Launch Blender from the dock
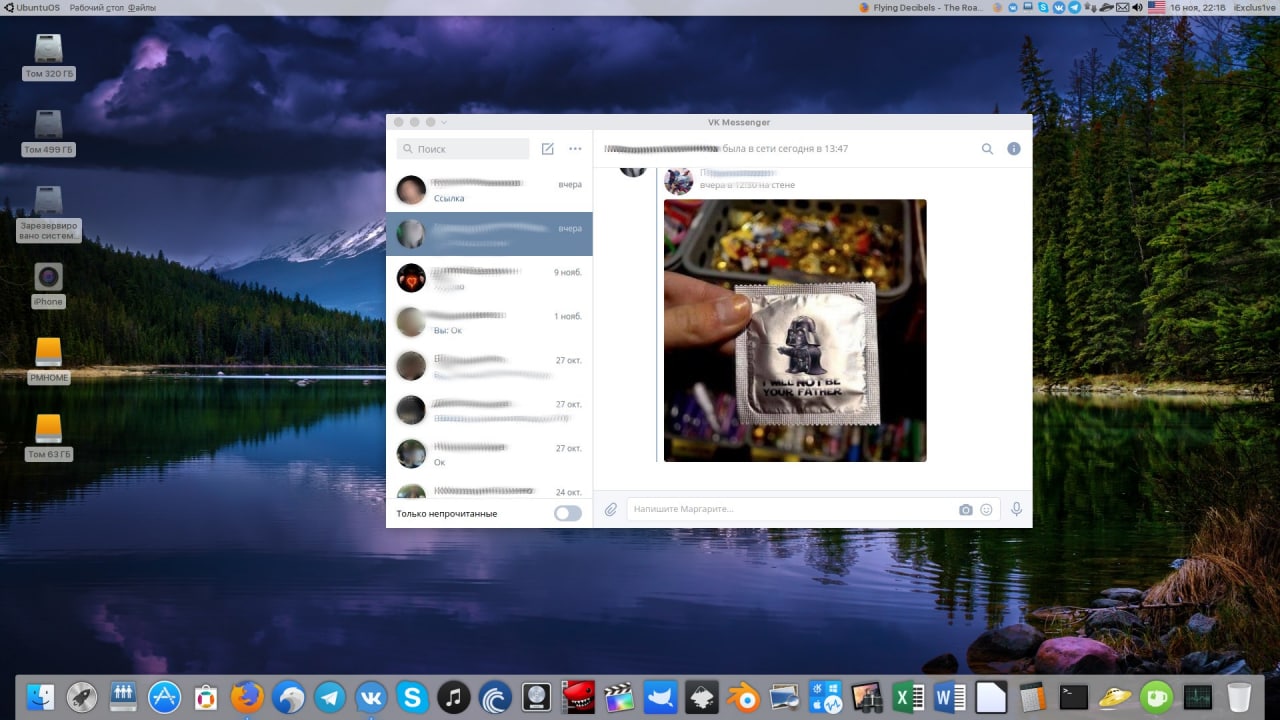This screenshot has width=1280, height=720. point(743,697)
